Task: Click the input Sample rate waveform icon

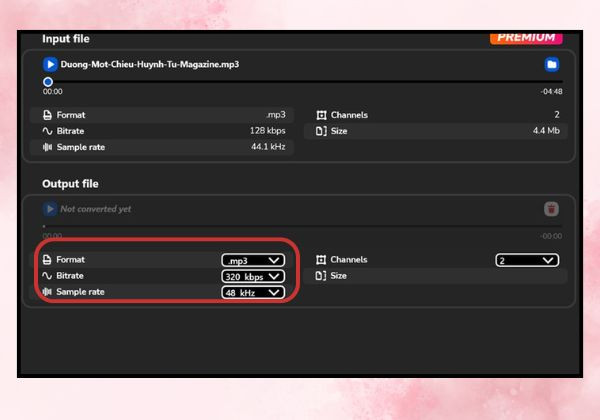Action: (x=47, y=147)
